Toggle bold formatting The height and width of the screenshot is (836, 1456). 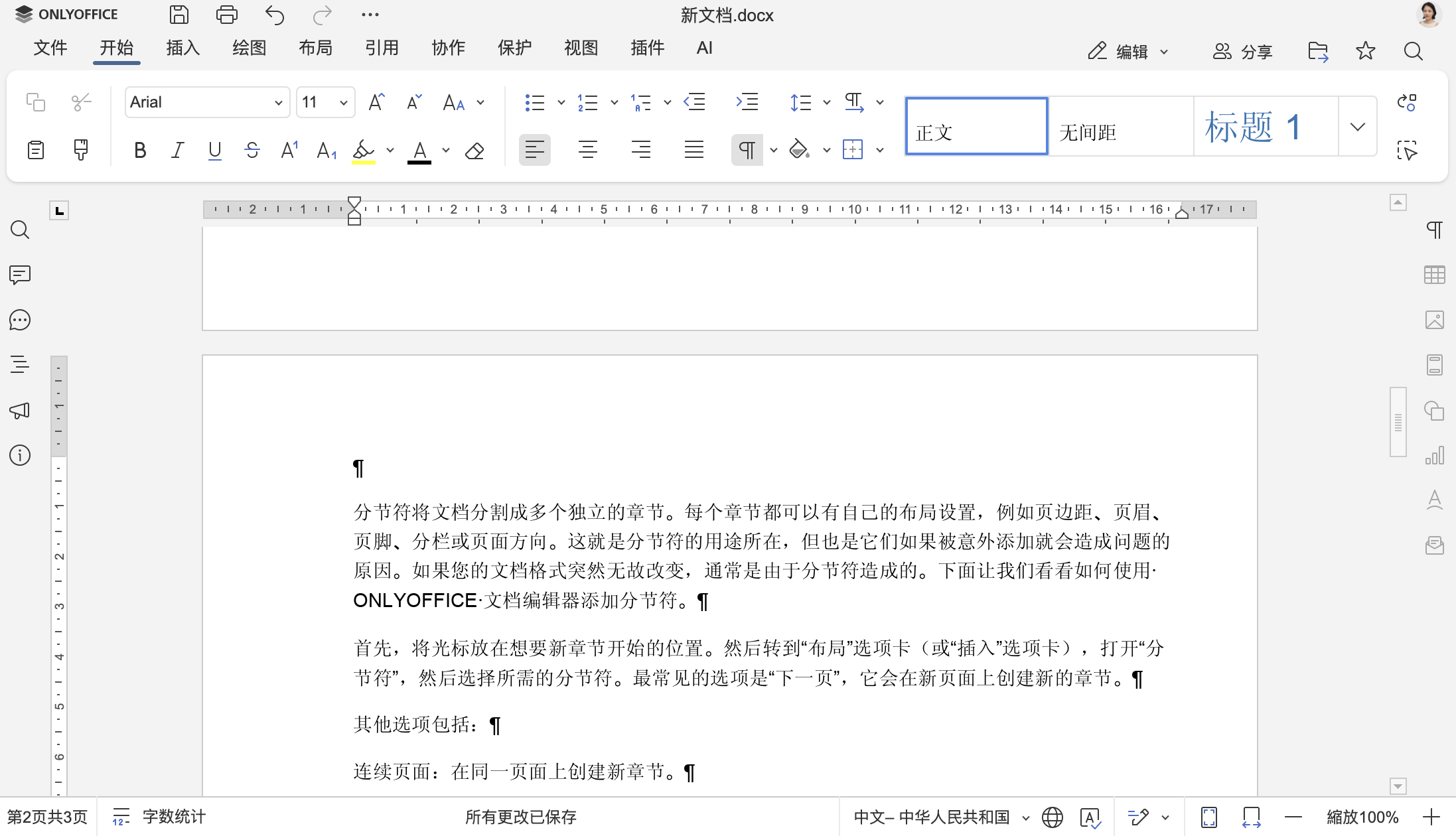coord(139,150)
